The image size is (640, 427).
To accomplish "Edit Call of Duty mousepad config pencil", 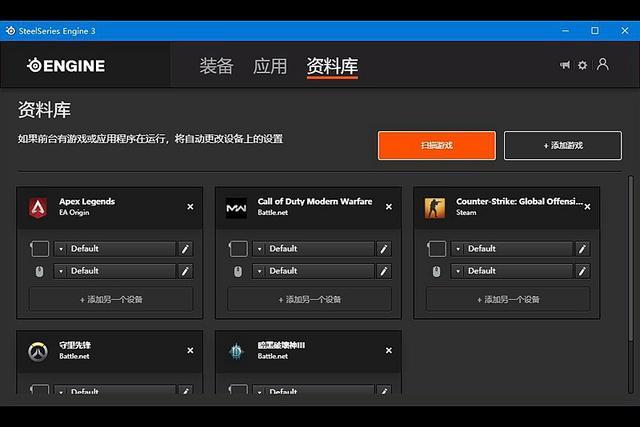I will (x=384, y=249).
